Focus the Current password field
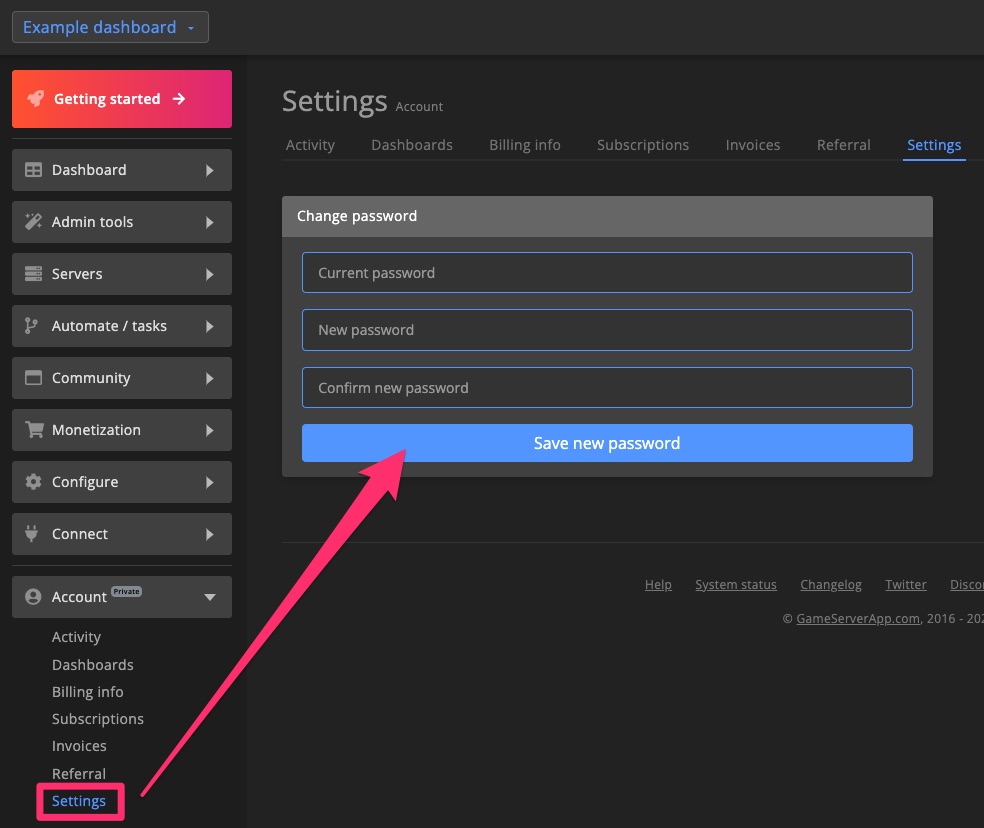The width and height of the screenshot is (984, 828). tap(607, 273)
